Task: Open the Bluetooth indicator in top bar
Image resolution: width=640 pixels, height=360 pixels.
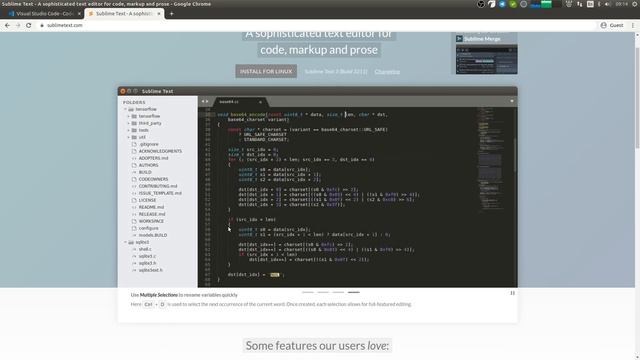Action: [599, 4]
